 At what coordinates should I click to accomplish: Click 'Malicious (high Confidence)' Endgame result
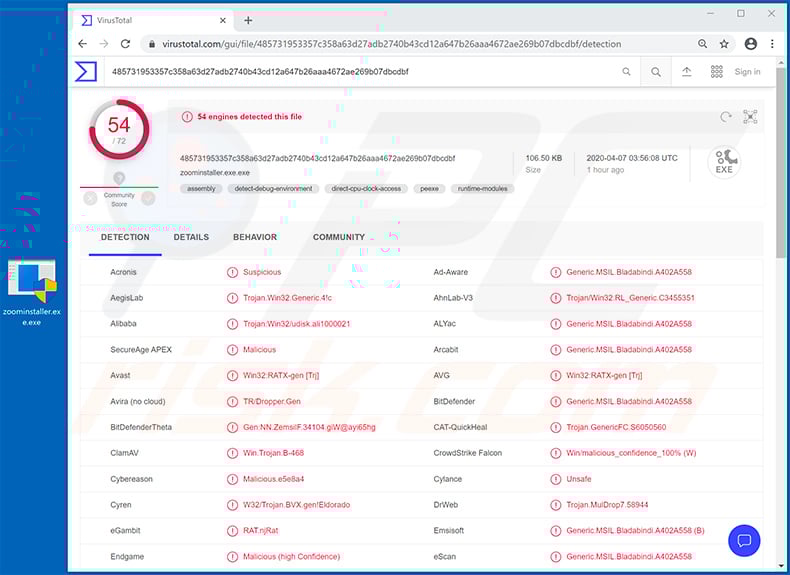[x=291, y=557]
